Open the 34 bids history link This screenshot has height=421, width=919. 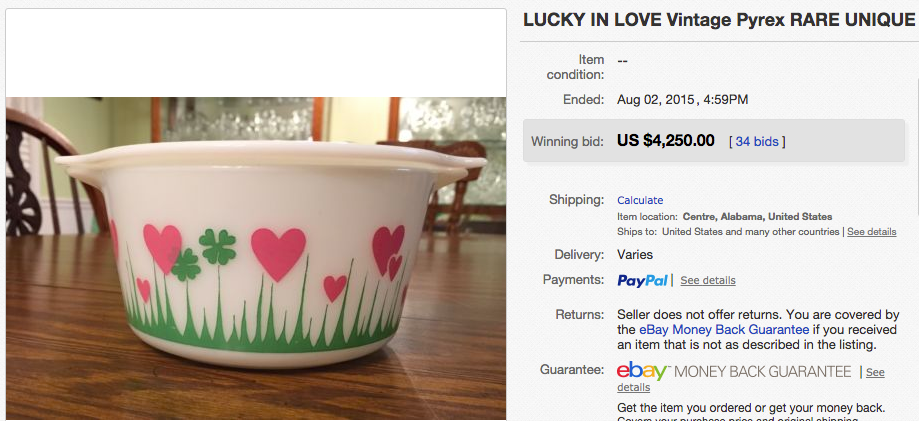(x=757, y=141)
